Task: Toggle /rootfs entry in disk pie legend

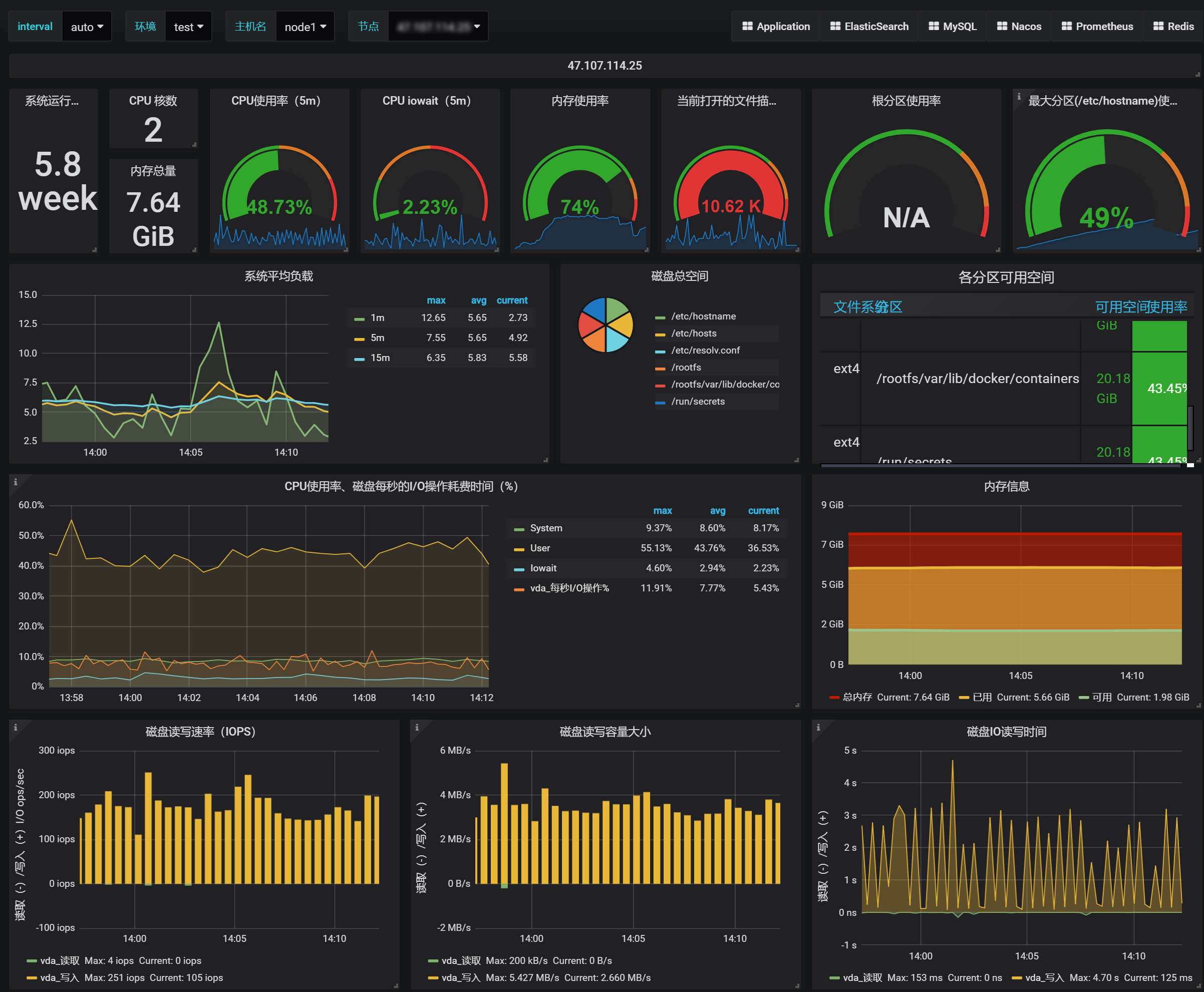Action: pos(686,368)
